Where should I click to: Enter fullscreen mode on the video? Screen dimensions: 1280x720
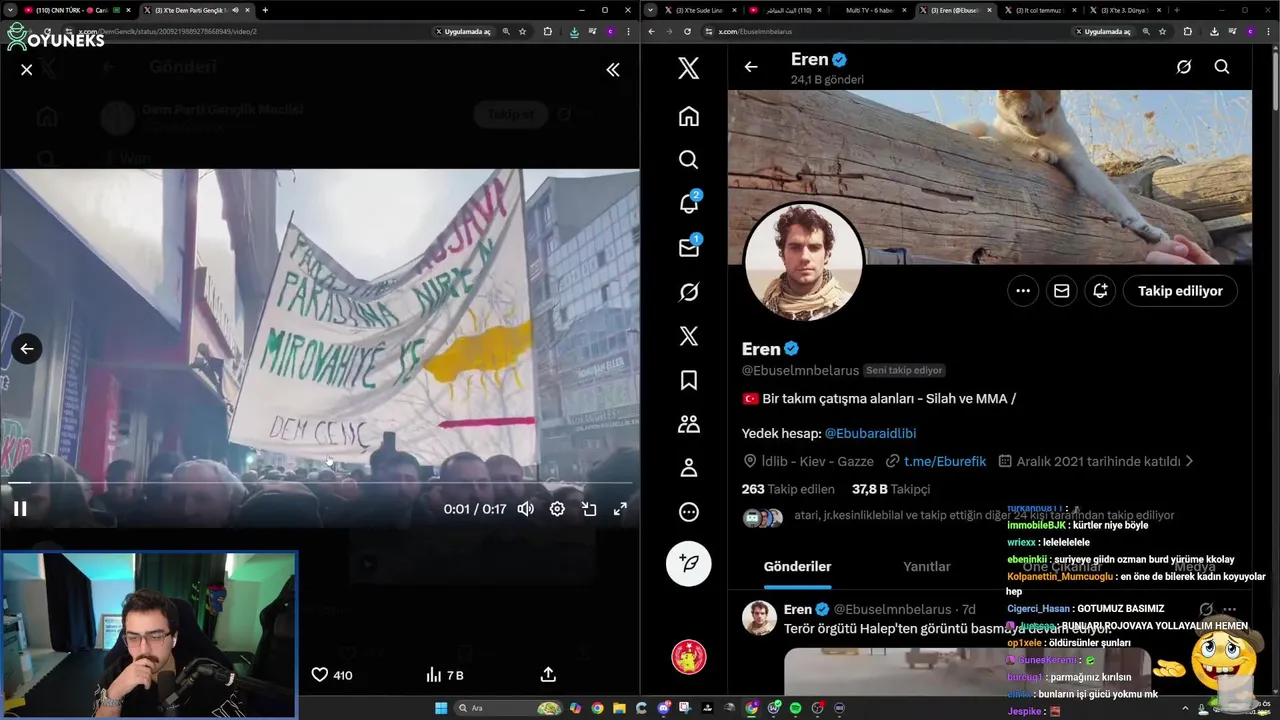pos(620,509)
